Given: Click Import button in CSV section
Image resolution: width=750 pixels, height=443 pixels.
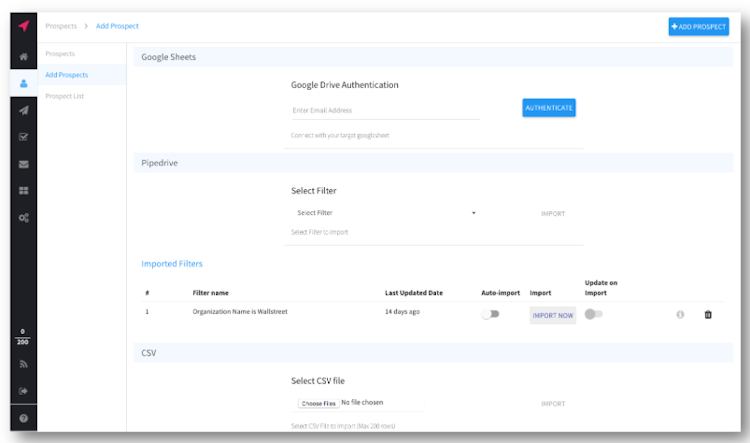Looking at the screenshot, I should click(x=553, y=404).
